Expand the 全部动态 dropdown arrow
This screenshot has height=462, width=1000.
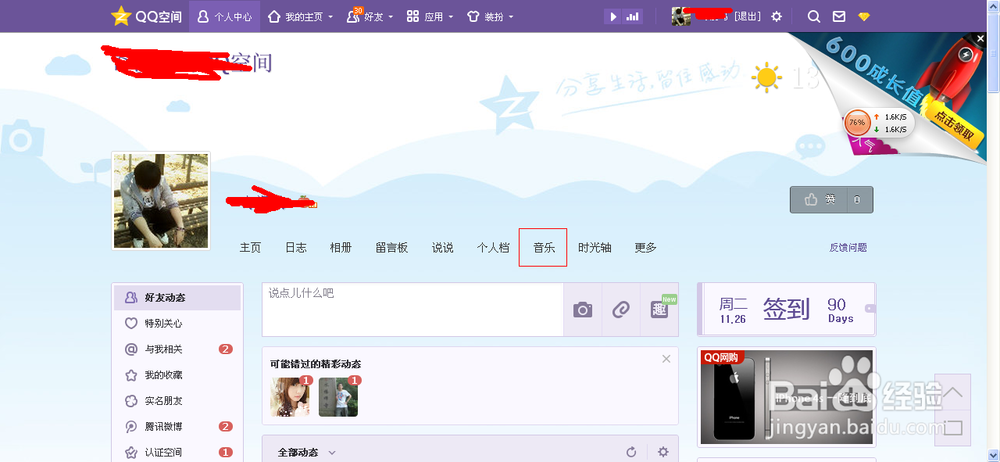click(332, 452)
